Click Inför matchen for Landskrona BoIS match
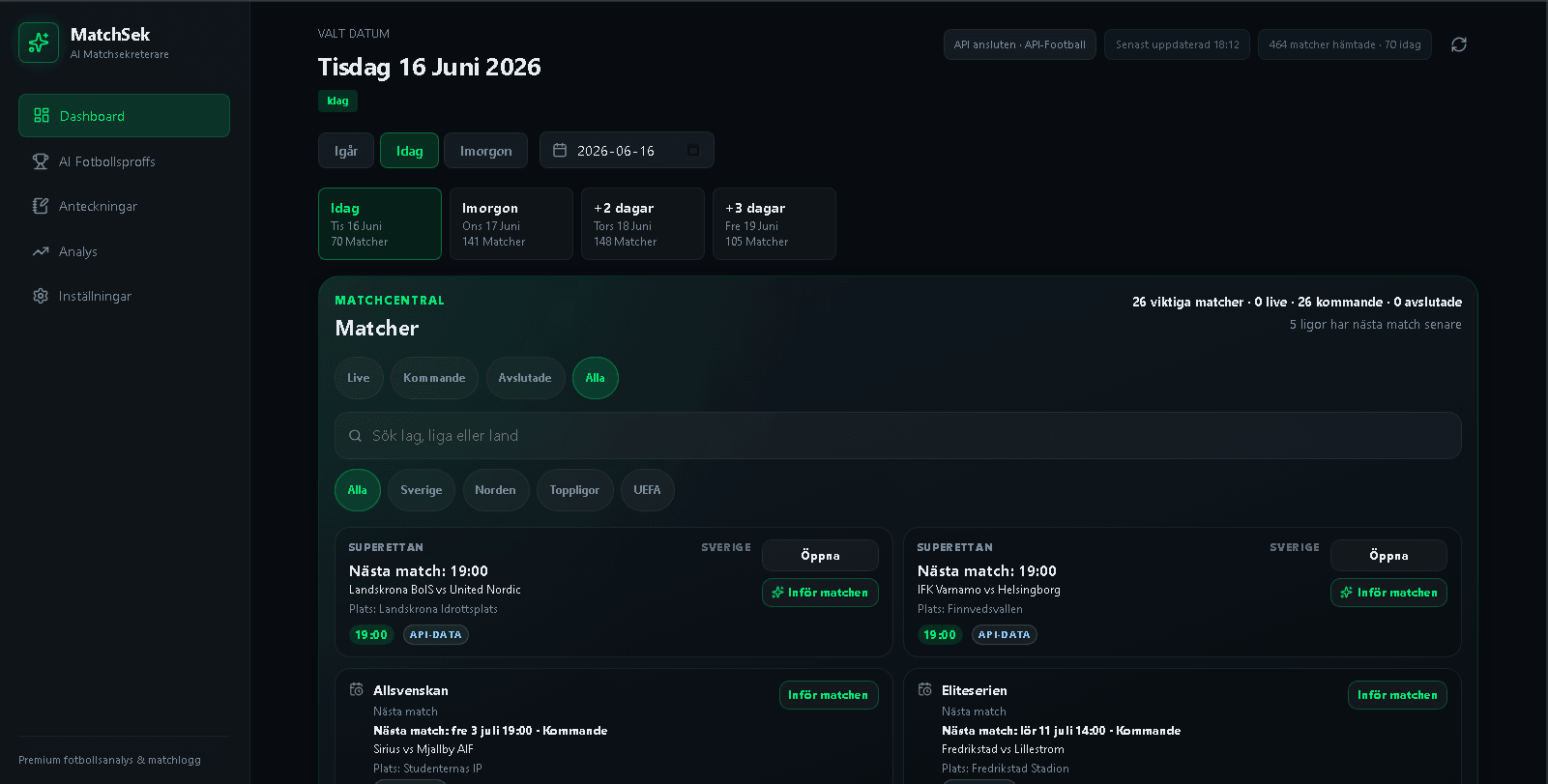Image resolution: width=1548 pixels, height=784 pixels. click(820, 593)
